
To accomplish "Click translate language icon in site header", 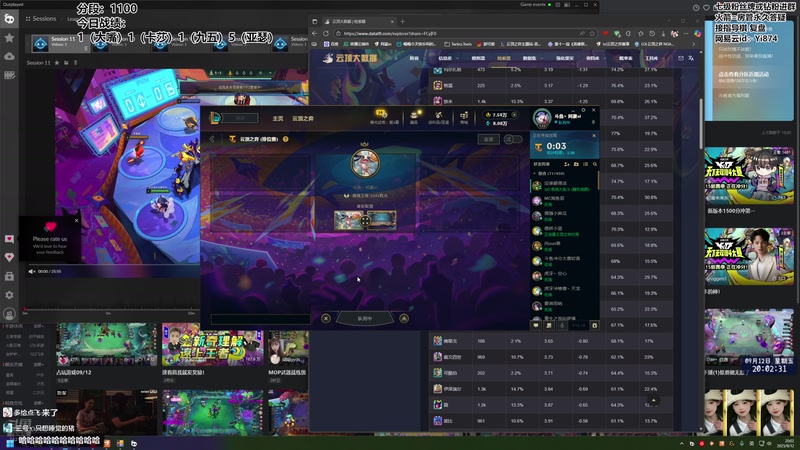I will click(691, 58).
